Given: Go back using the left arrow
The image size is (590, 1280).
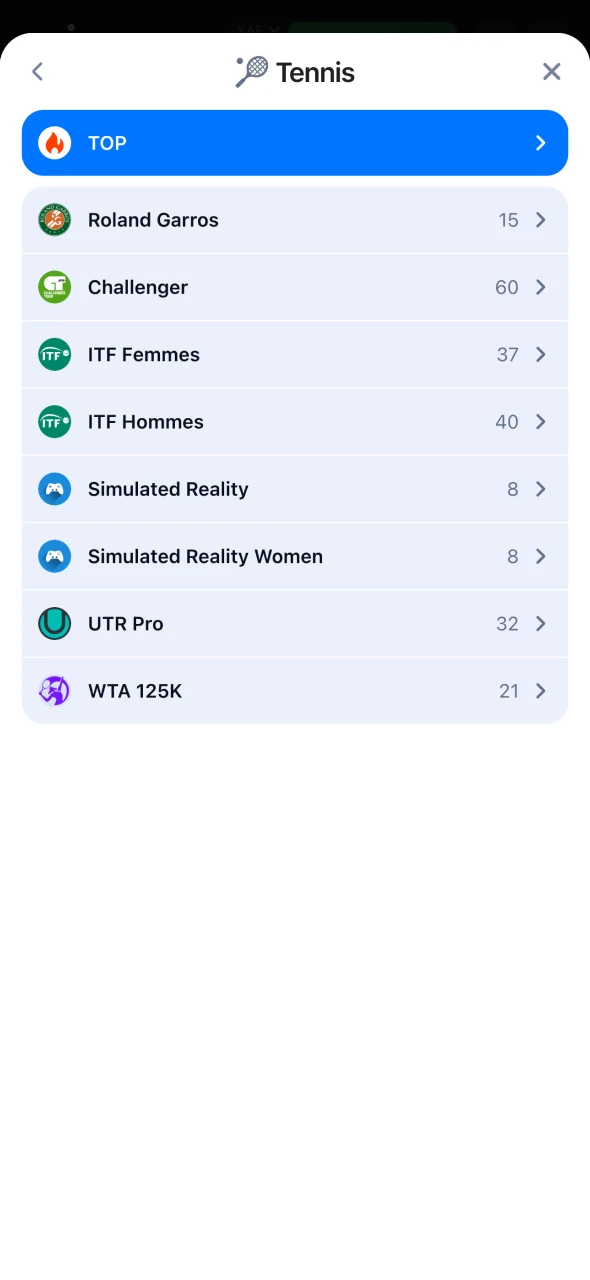Looking at the screenshot, I should 38,72.
